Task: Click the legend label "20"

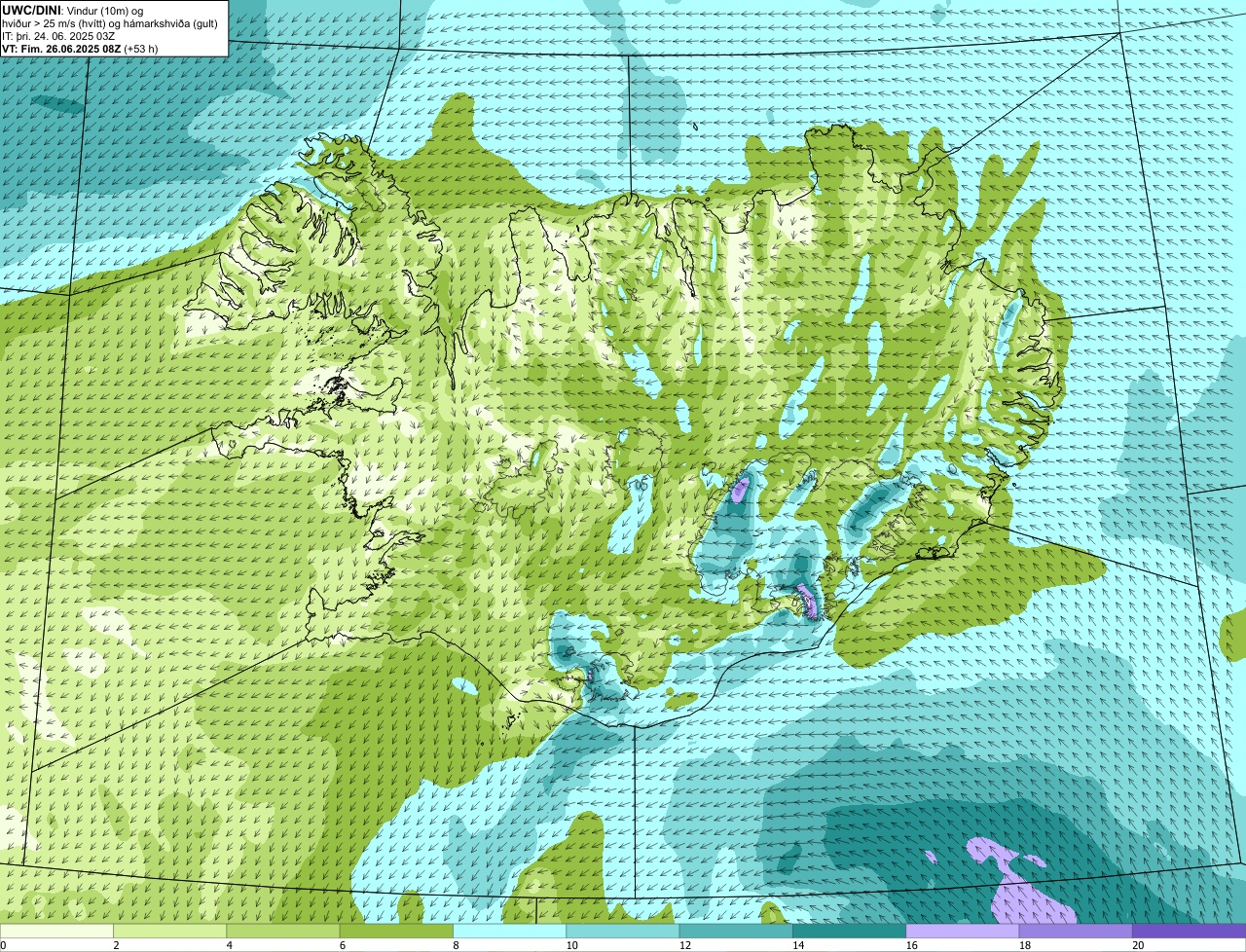Action: coord(1138,945)
